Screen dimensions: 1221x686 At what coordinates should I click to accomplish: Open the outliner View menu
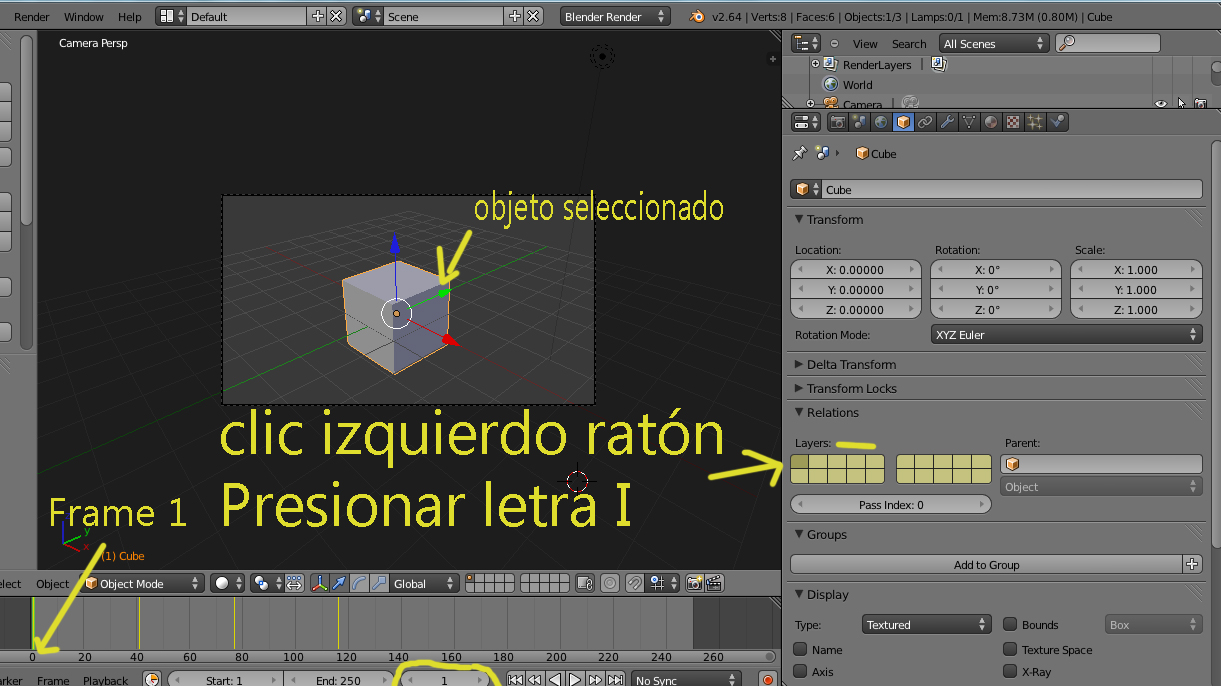click(865, 44)
